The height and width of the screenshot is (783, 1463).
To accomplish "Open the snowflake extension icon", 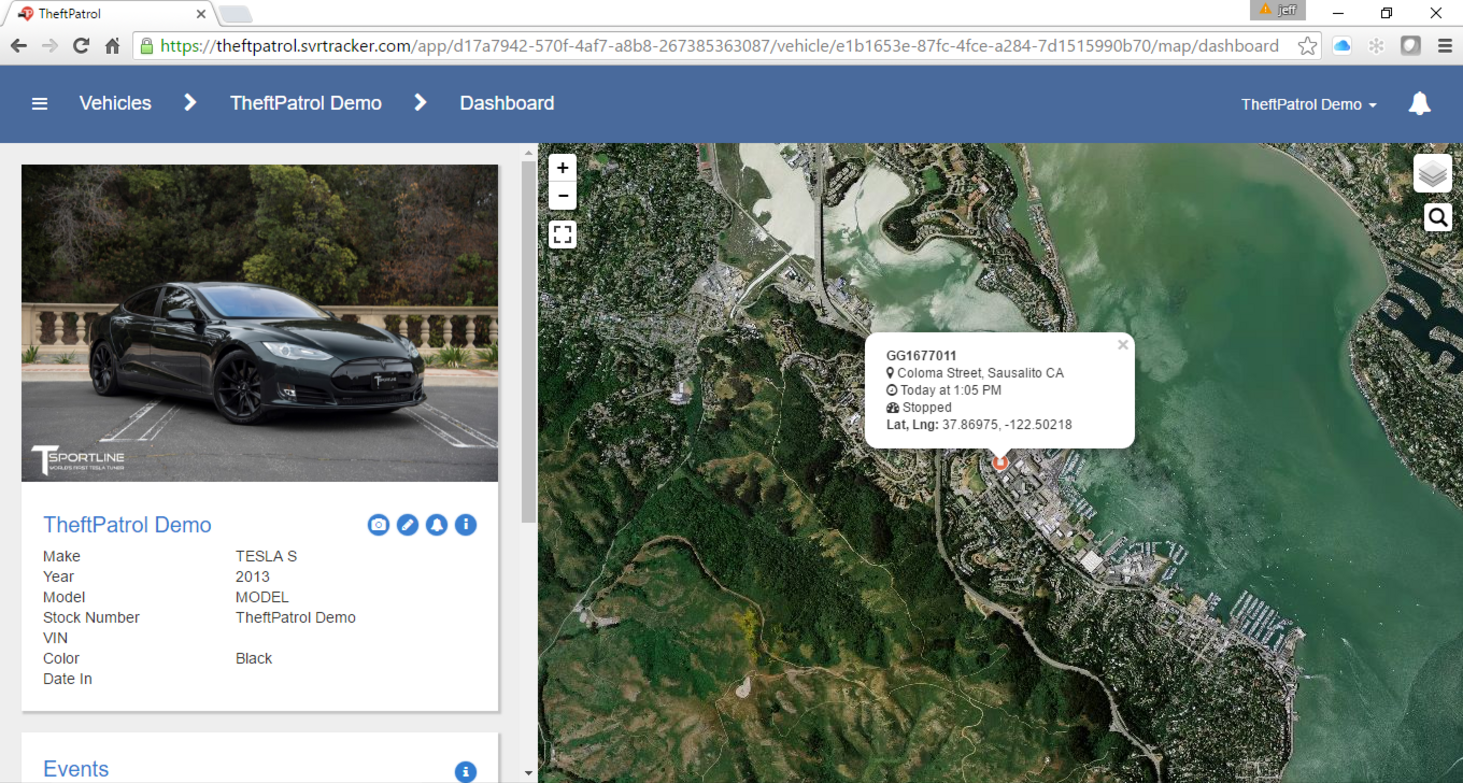I will 1376,46.
